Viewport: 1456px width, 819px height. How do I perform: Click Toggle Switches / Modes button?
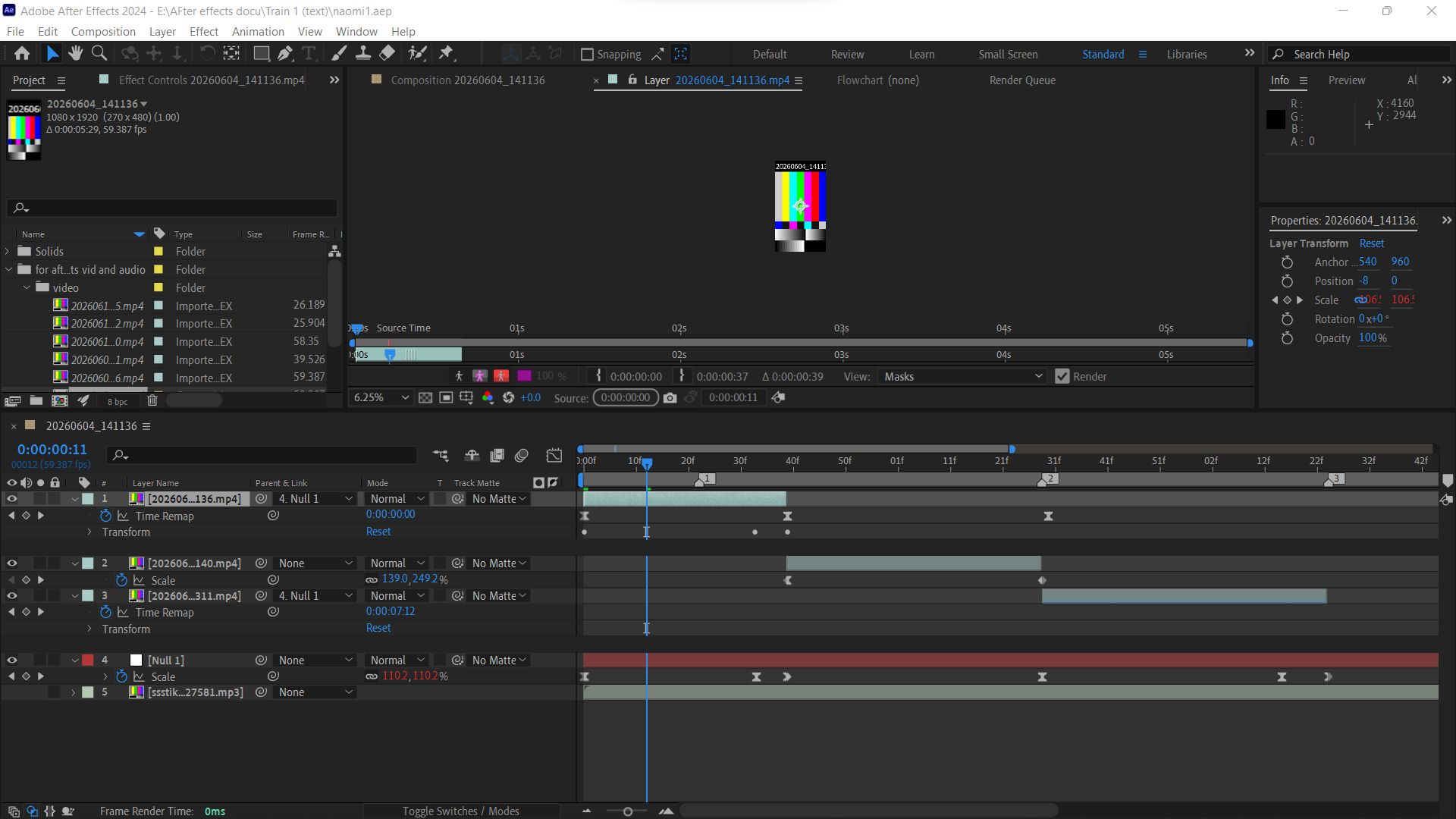click(460, 811)
